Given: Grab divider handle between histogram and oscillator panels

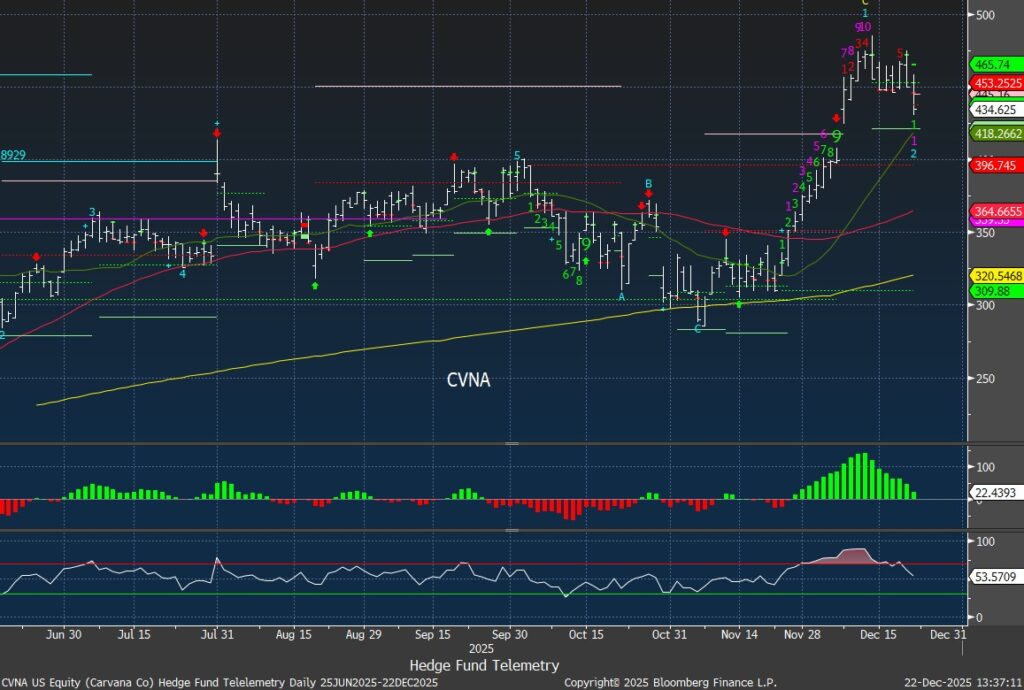Looking at the screenshot, I should (x=511, y=531).
